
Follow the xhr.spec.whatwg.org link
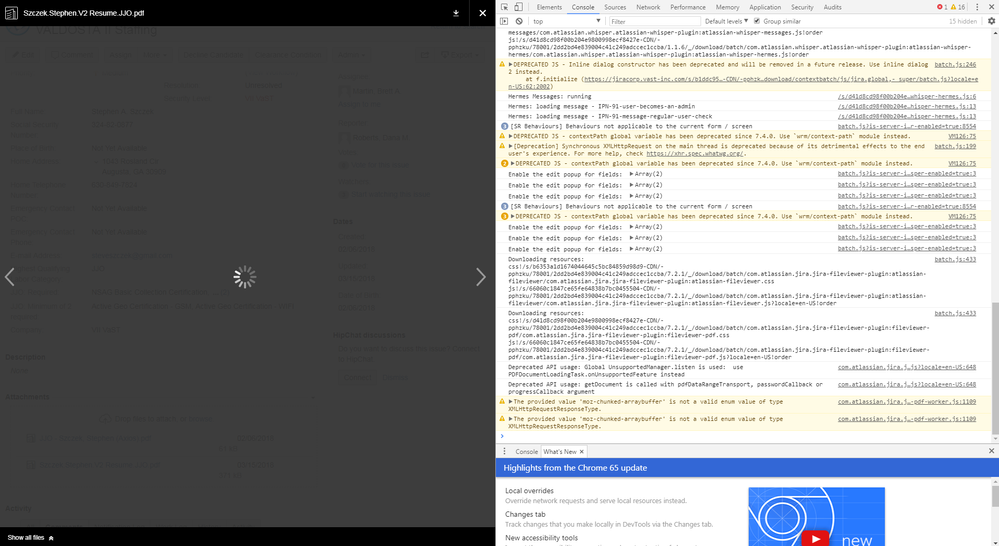(x=694, y=154)
